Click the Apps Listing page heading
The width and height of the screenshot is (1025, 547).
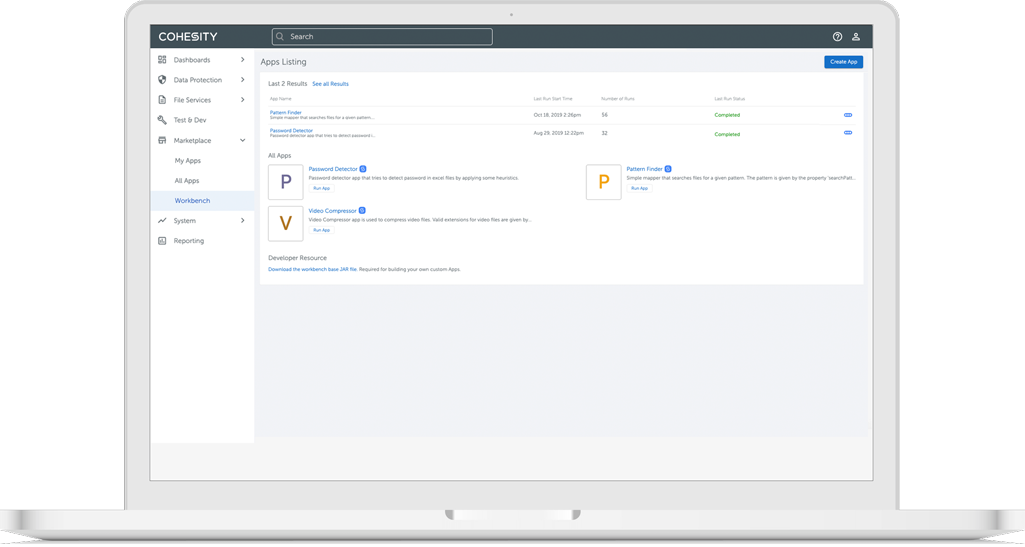pyautogui.click(x=283, y=62)
